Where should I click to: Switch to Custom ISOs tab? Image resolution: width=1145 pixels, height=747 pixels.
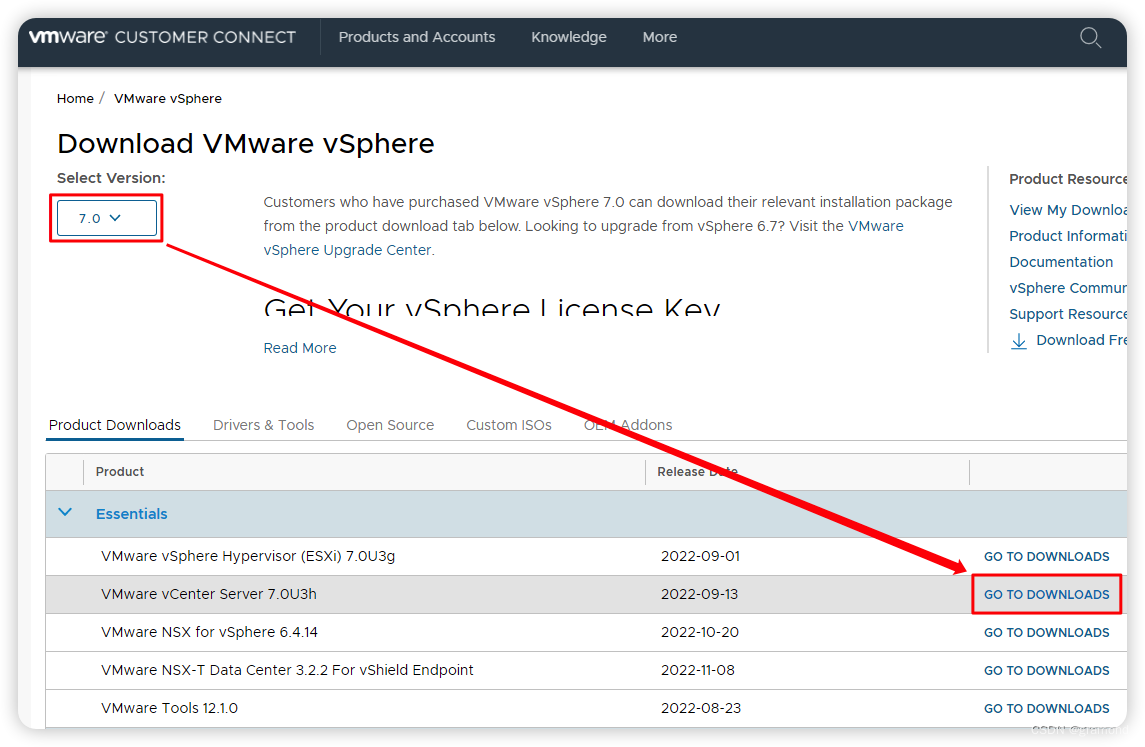pyautogui.click(x=509, y=425)
